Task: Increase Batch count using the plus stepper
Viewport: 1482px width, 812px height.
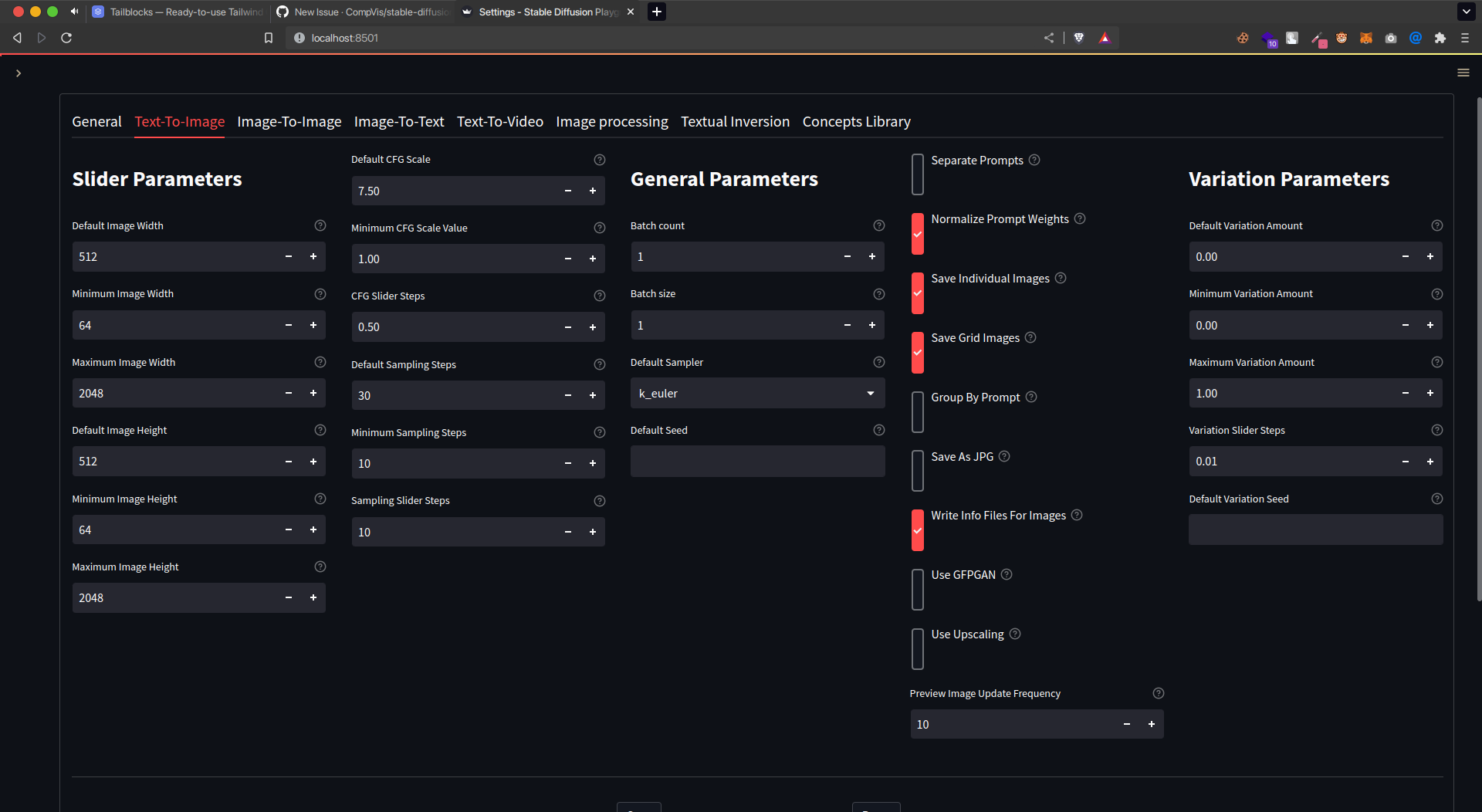Action: (871, 256)
